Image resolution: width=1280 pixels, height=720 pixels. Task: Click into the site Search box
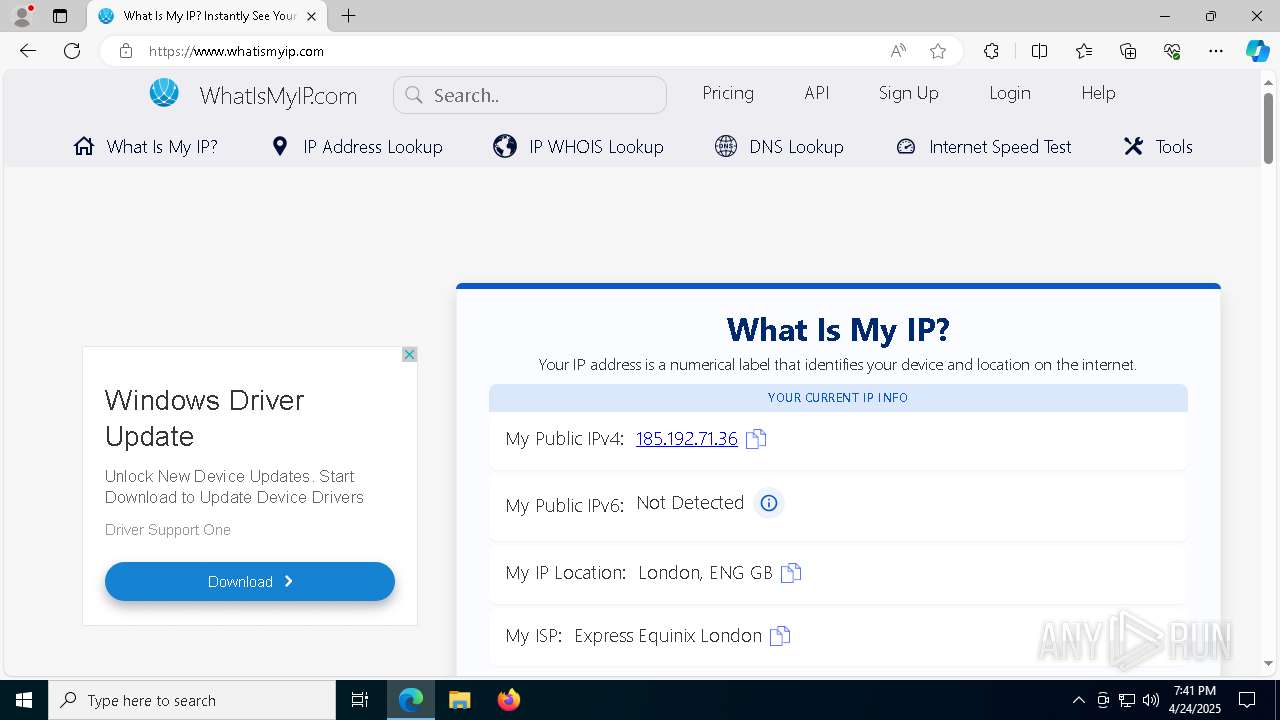pyautogui.click(x=530, y=95)
